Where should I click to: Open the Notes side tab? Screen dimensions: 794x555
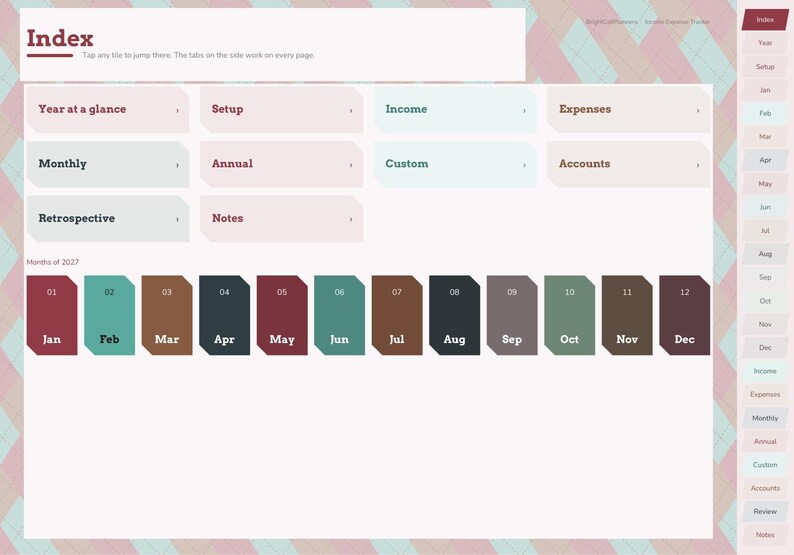765,535
